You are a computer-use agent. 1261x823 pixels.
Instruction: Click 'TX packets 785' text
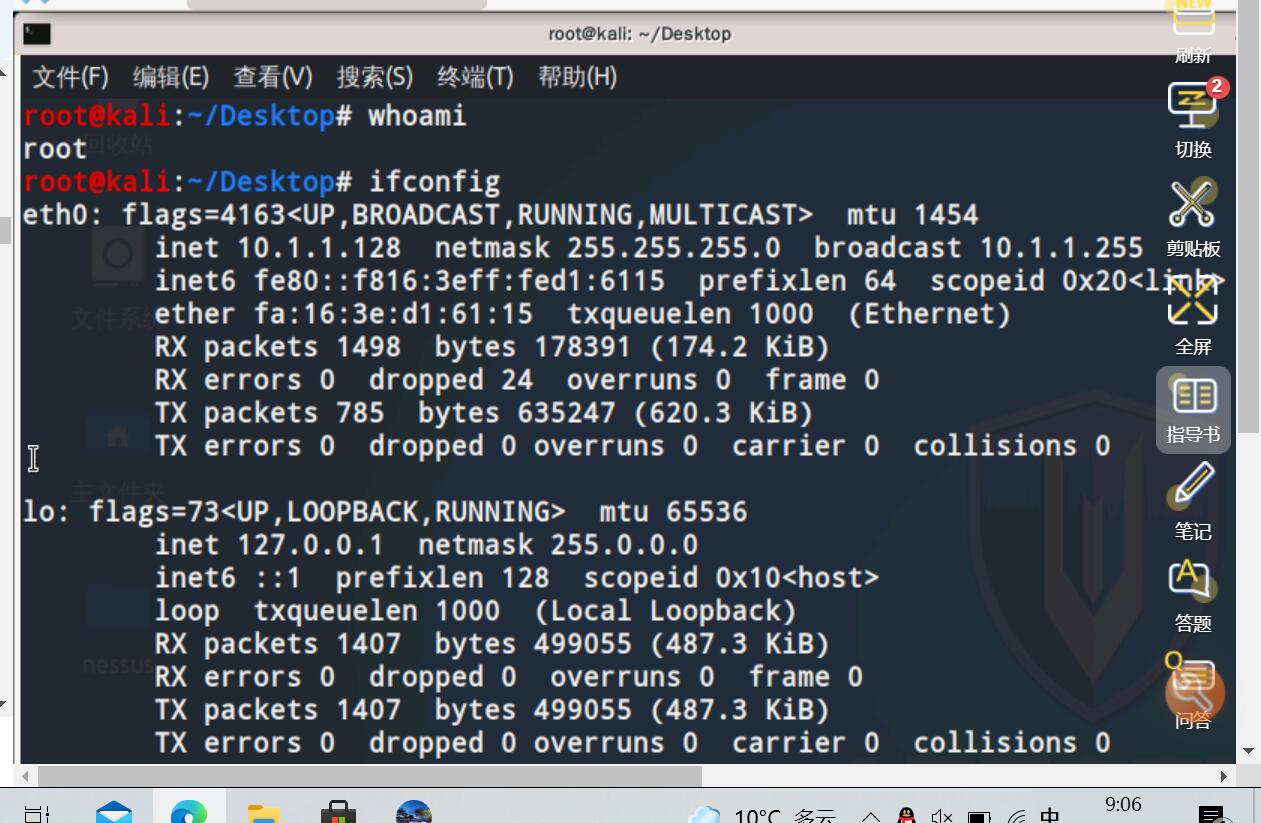coord(269,413)
